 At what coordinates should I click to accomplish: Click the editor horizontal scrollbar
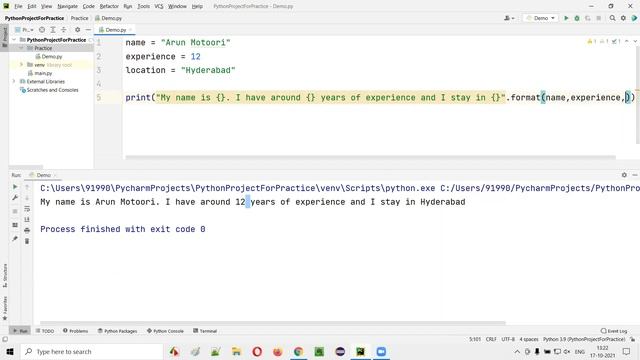[370, 157]
